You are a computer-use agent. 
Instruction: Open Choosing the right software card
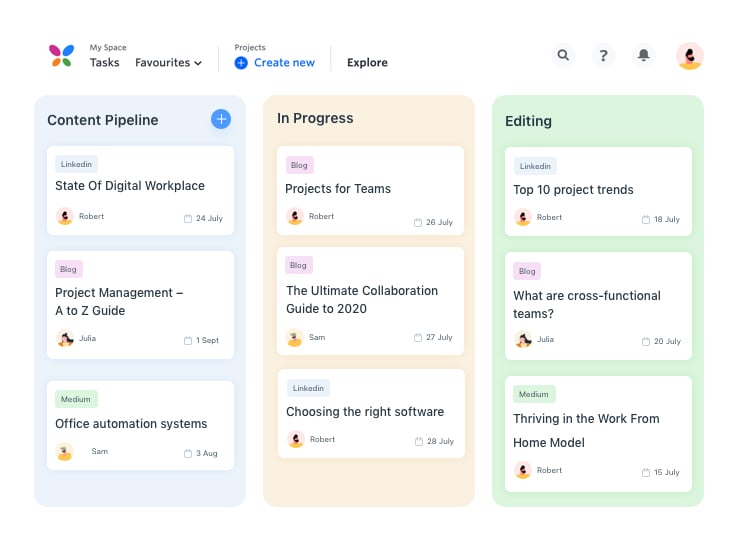click(x=371, y=413)
